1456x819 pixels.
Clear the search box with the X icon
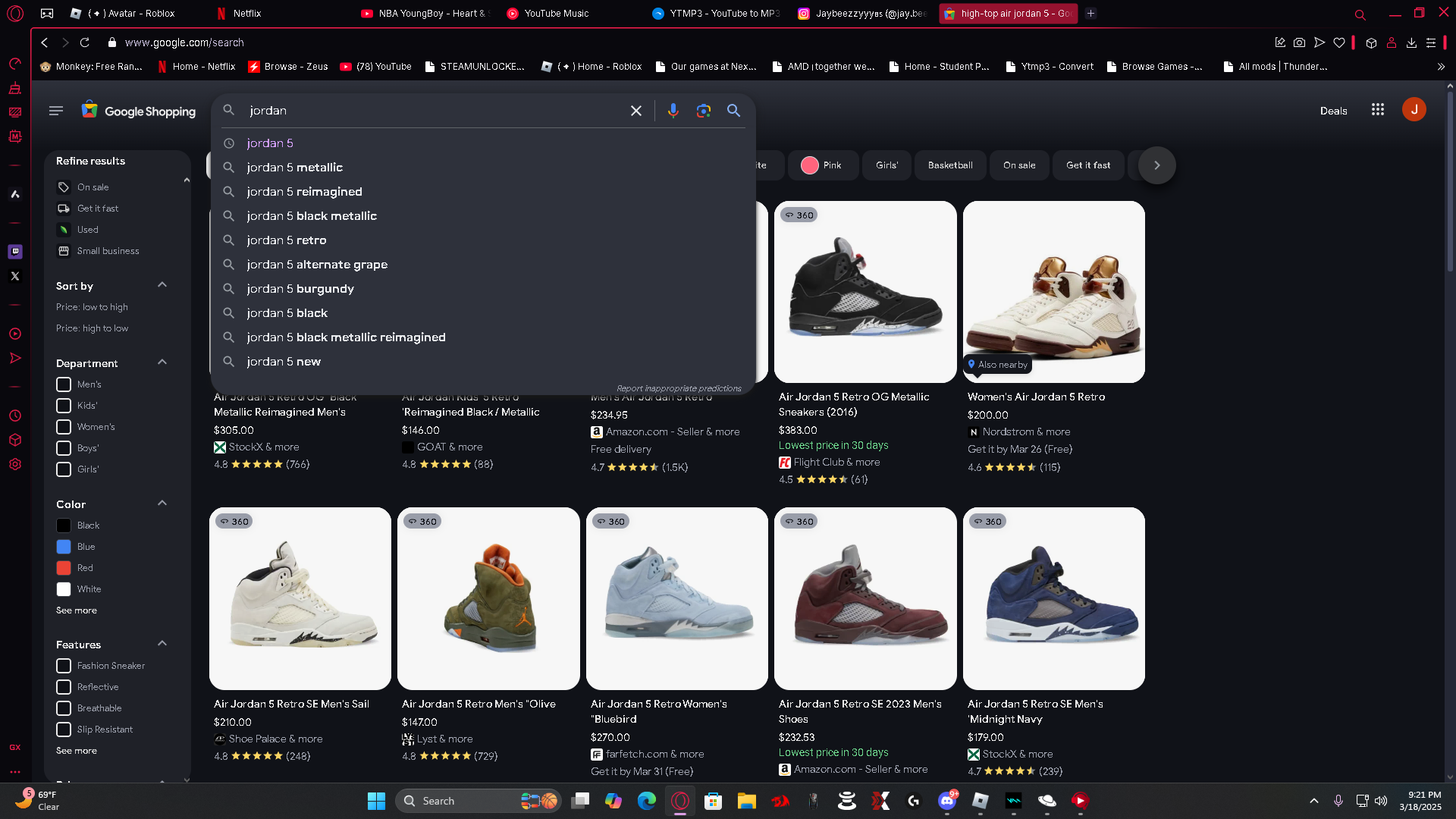(x=636, y=111)
